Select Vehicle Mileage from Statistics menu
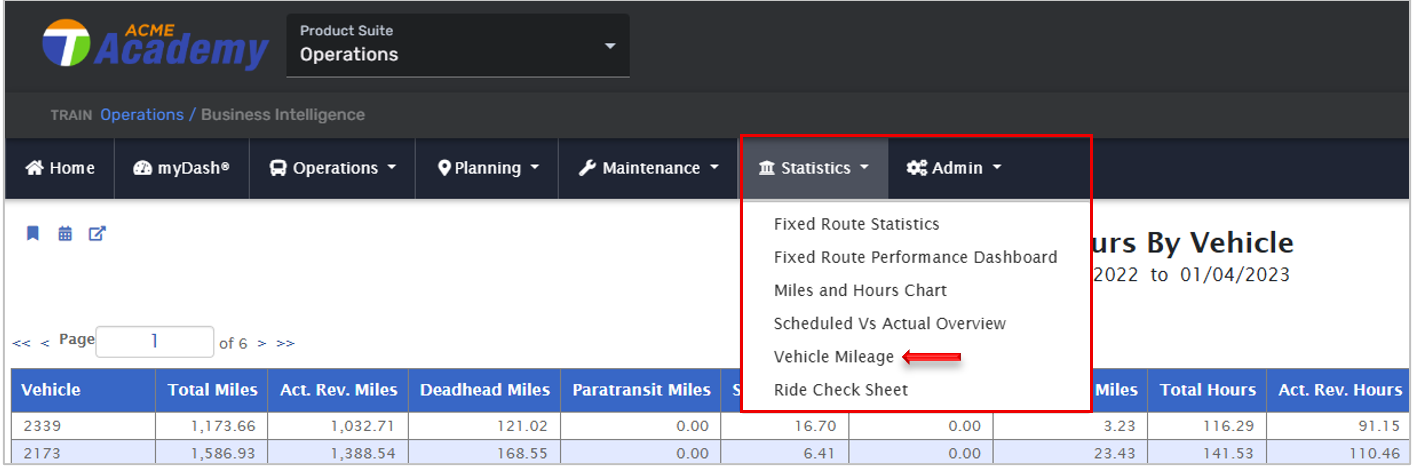 click(833, 357)
